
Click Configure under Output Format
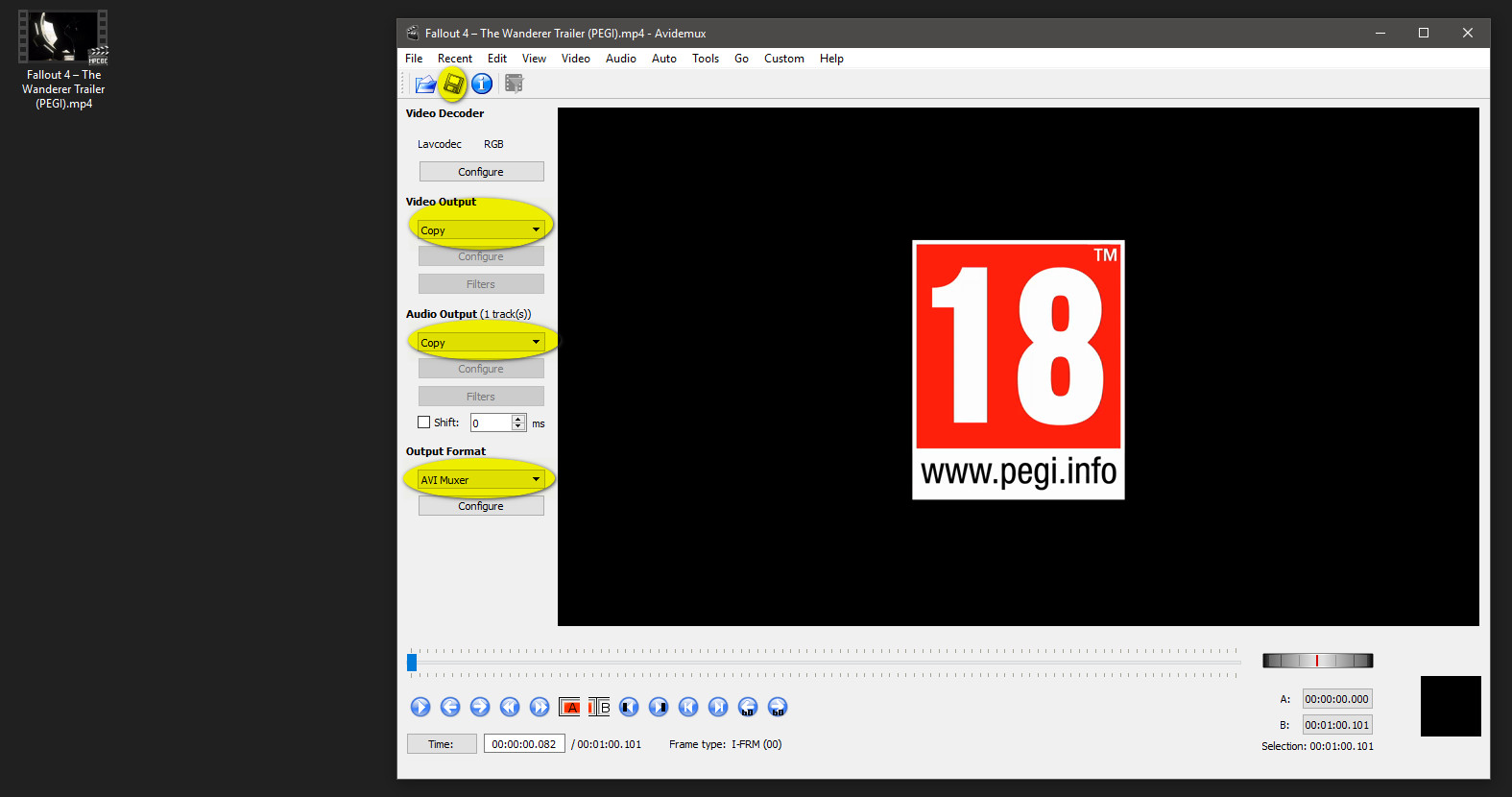coord(481,506)
